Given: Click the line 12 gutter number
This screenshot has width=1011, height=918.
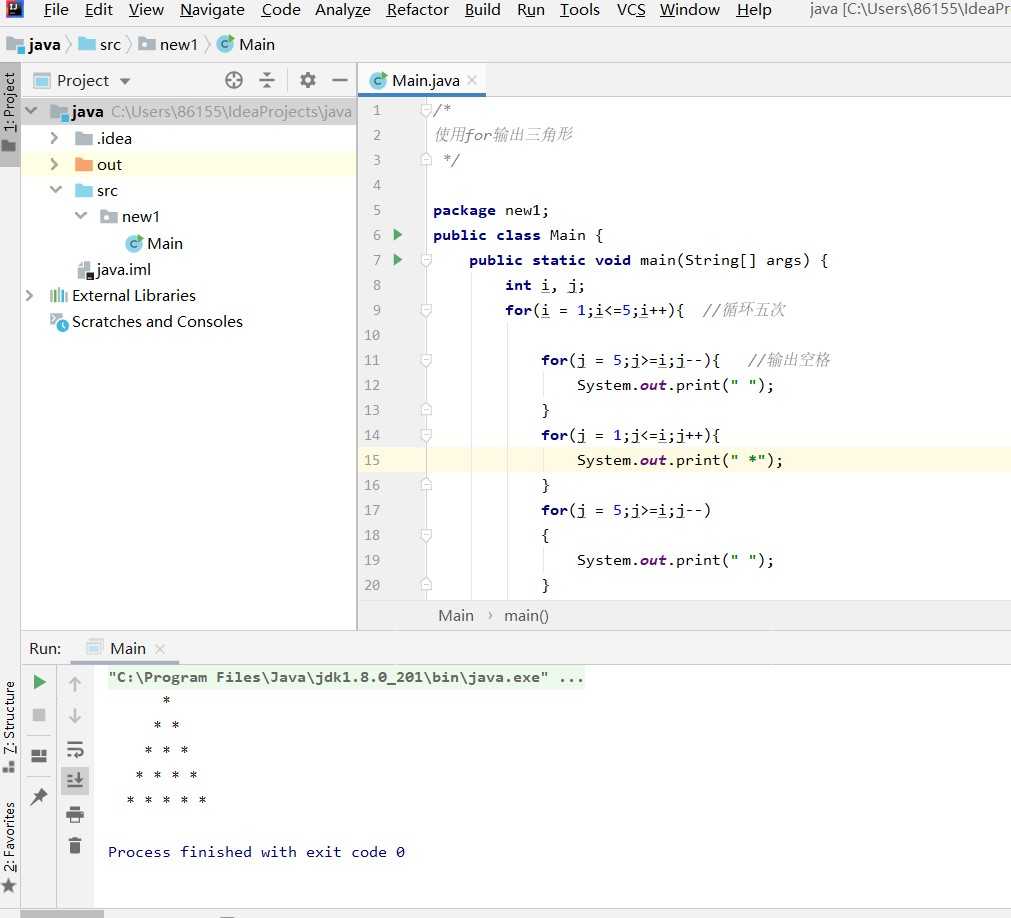Looking at the screenshot, I should (x=372, y=385).
